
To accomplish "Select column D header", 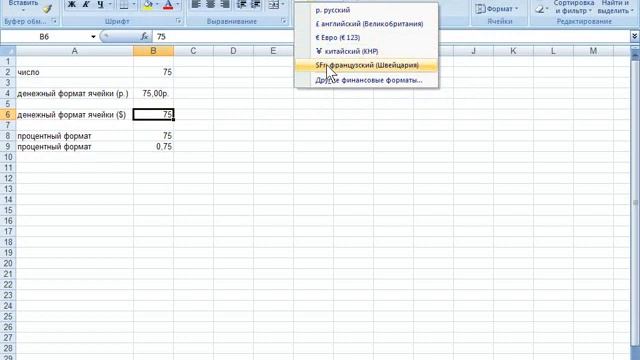I will [233, 51].
